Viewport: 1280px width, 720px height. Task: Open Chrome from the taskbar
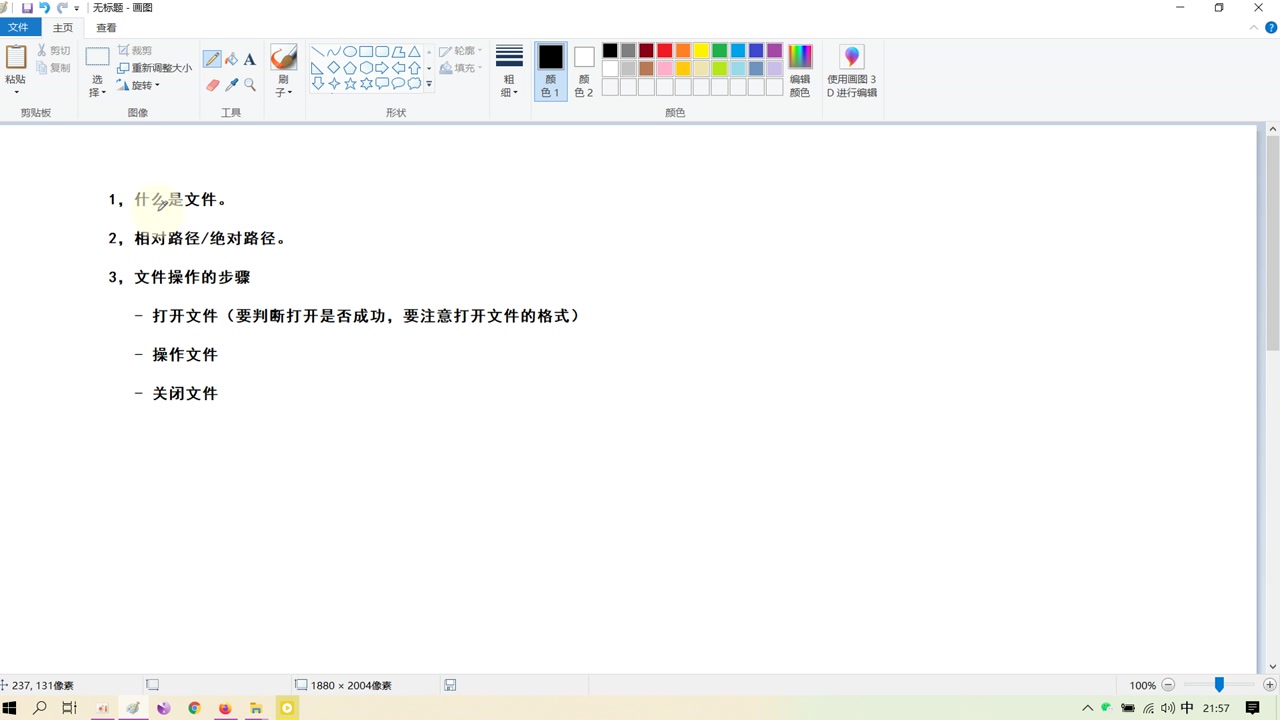(194, 708)
